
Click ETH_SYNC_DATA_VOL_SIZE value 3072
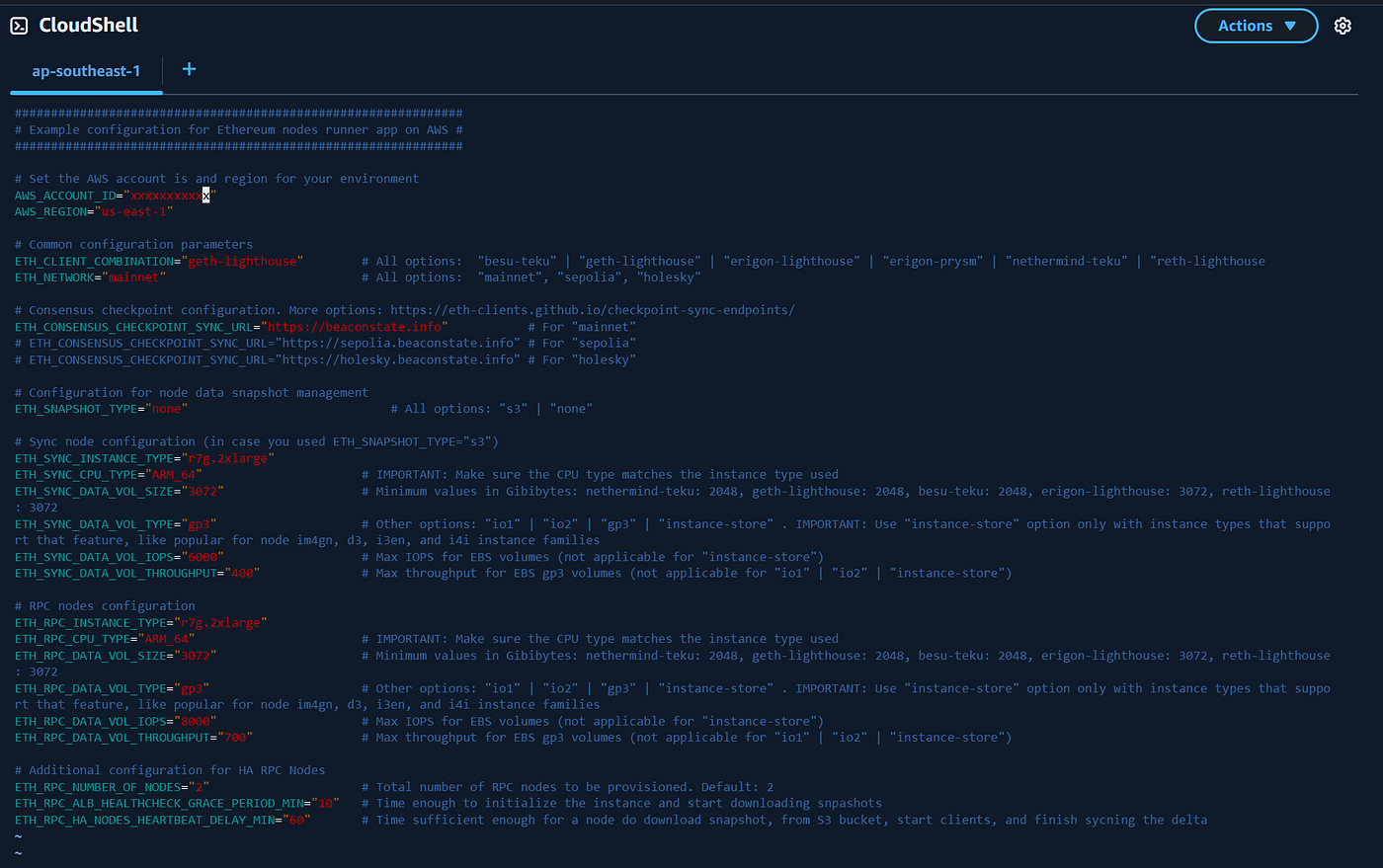[203, 491]
